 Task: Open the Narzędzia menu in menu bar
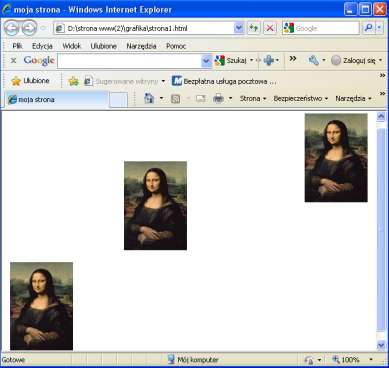(141, 46)
